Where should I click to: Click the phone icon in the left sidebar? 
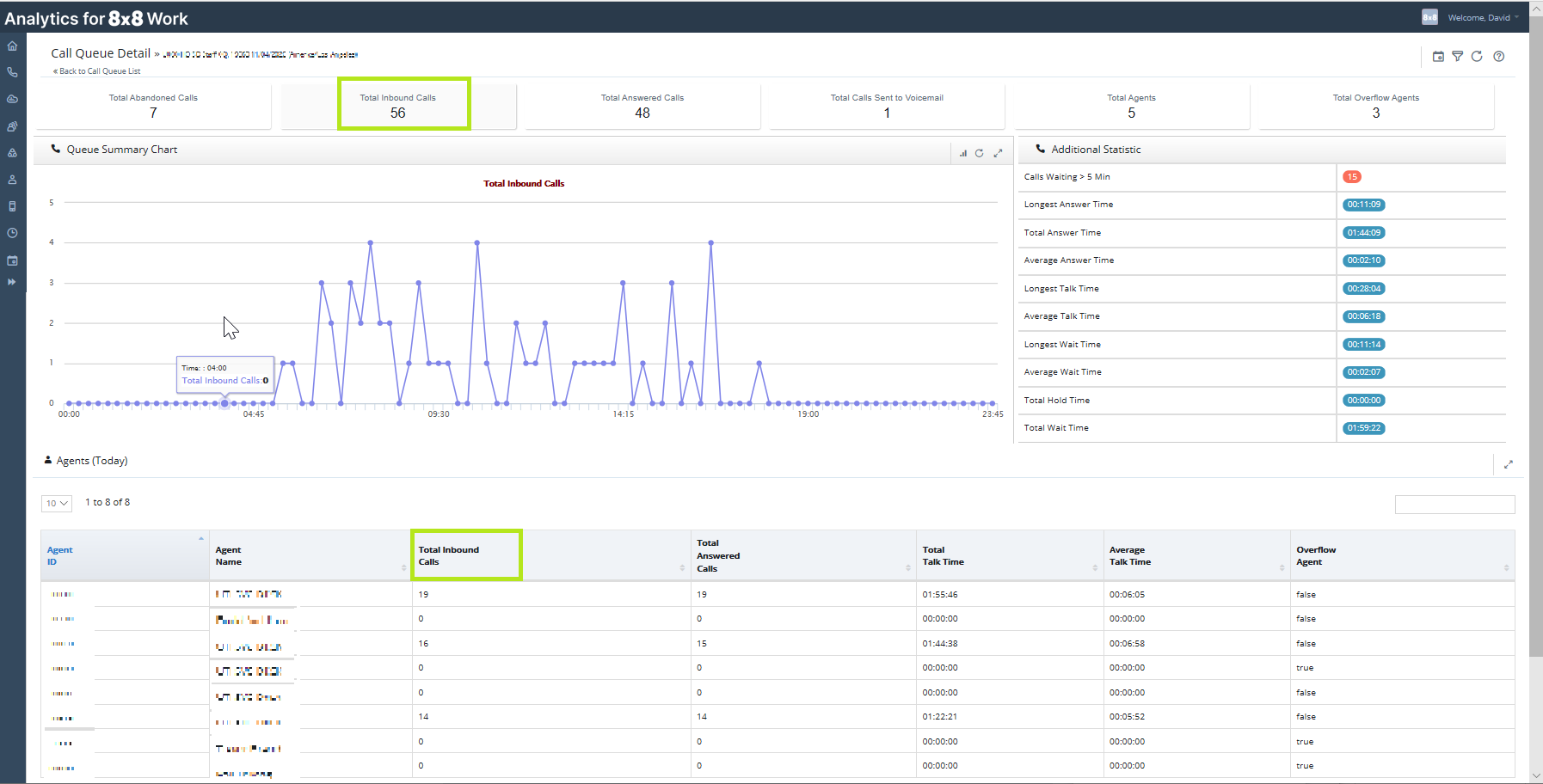(x=12, y=73)
